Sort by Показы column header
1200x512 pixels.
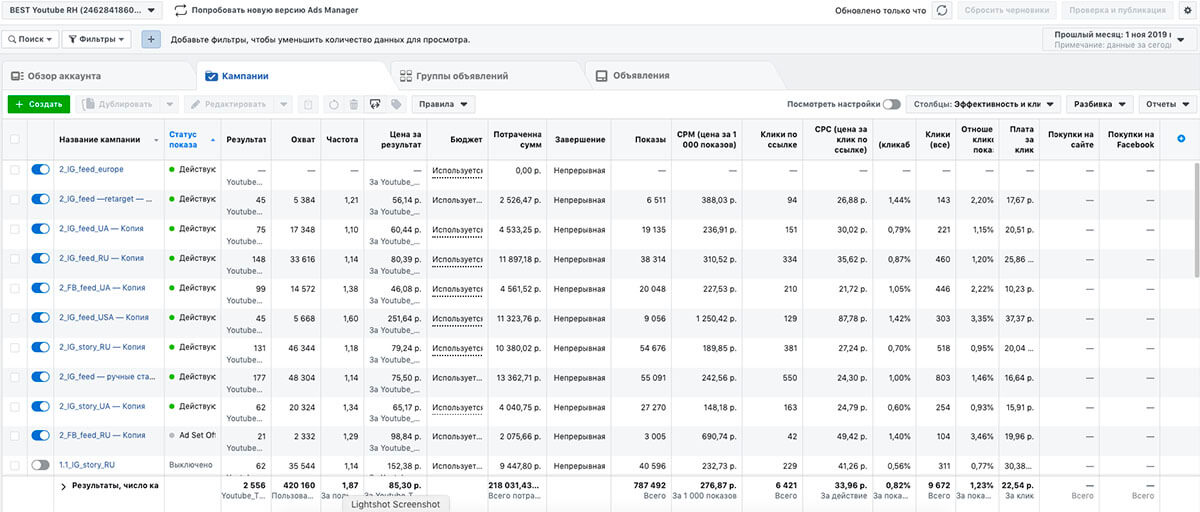point(650,140)
